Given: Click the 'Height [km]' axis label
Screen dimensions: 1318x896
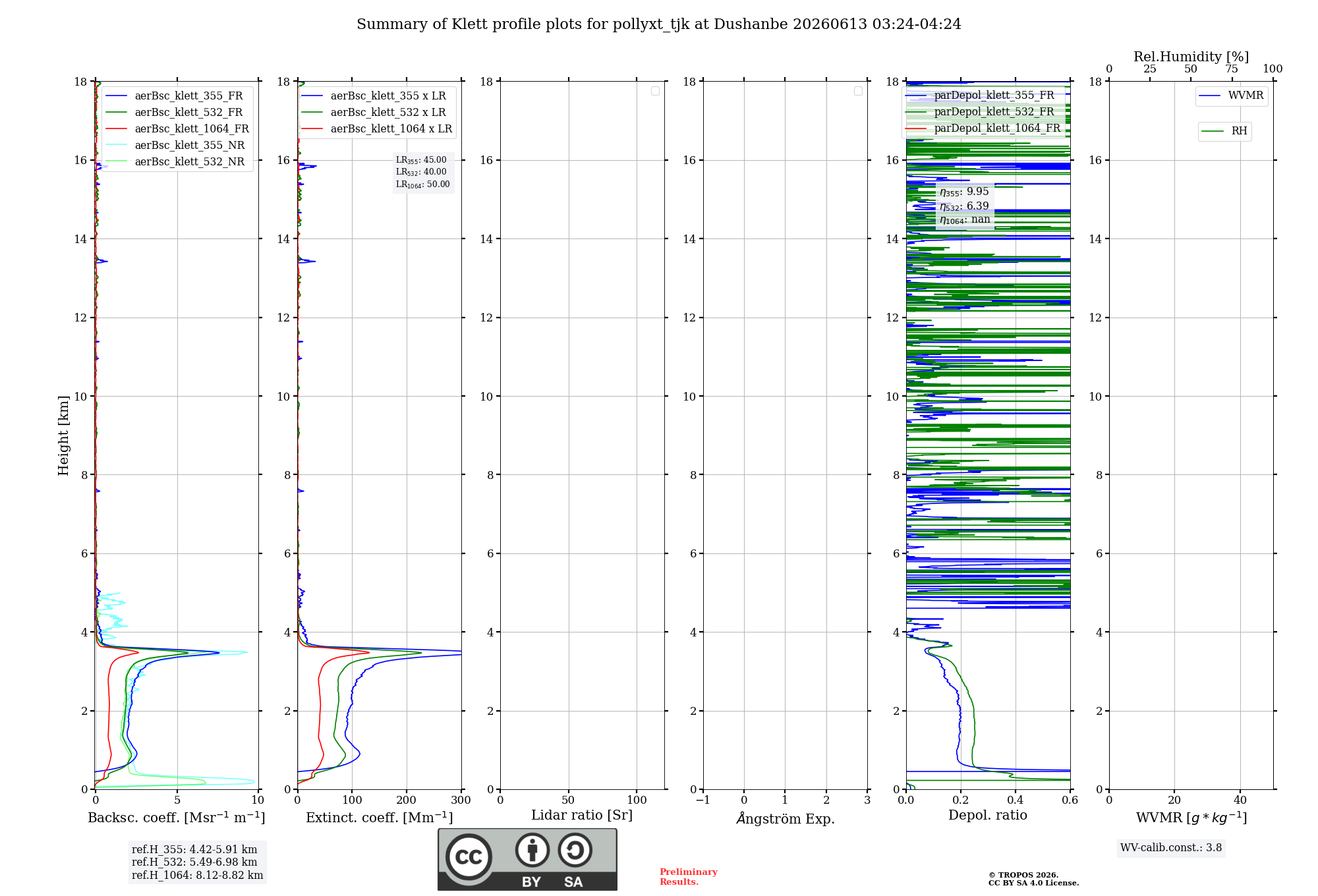Looking at the screenshot, I should click(63, 435).
